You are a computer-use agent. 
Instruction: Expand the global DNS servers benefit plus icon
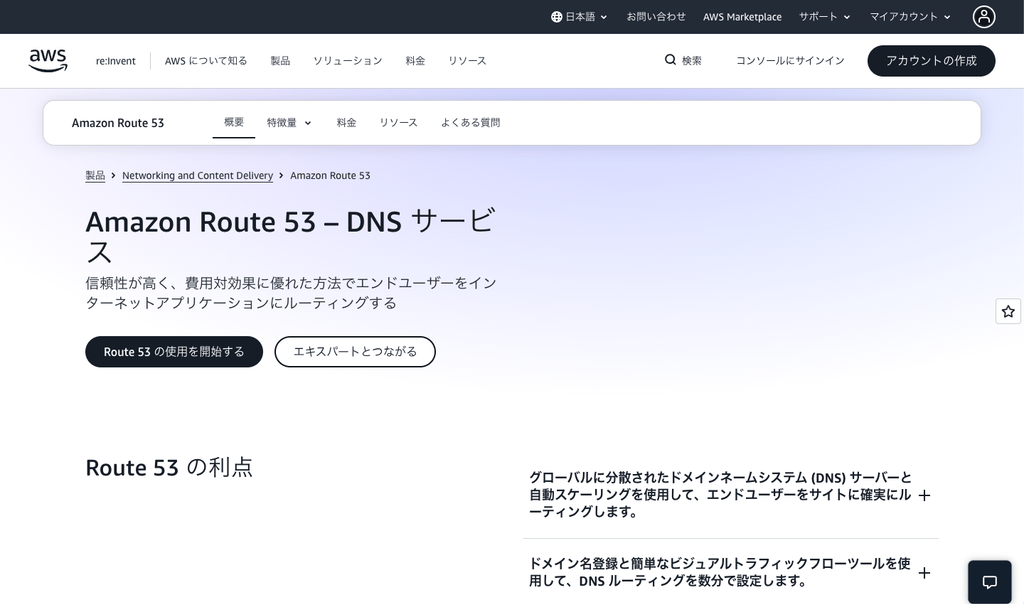[x=924, y=496]
